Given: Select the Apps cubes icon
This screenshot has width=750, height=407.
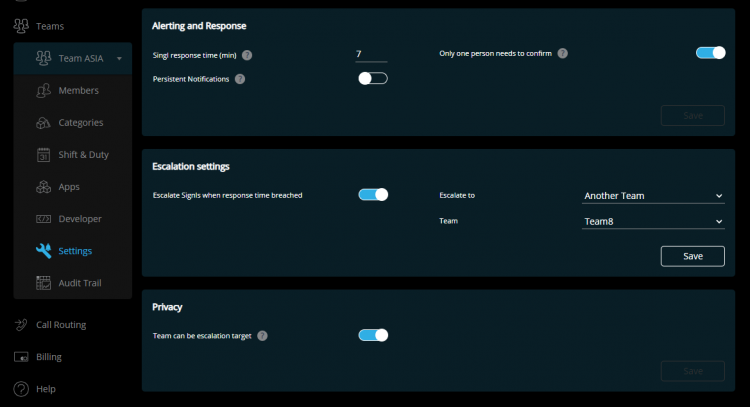Looking at the screenshot, I should coord(43,187).
